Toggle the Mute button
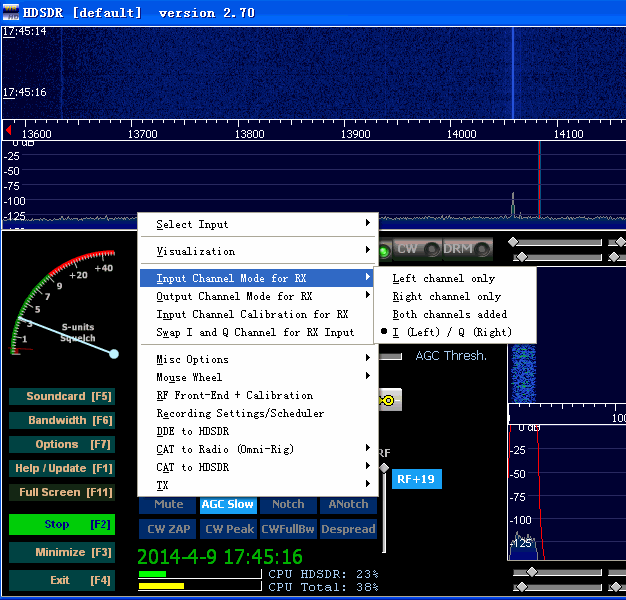Screen dimensions: 626x600 click(x=168, y=505)
